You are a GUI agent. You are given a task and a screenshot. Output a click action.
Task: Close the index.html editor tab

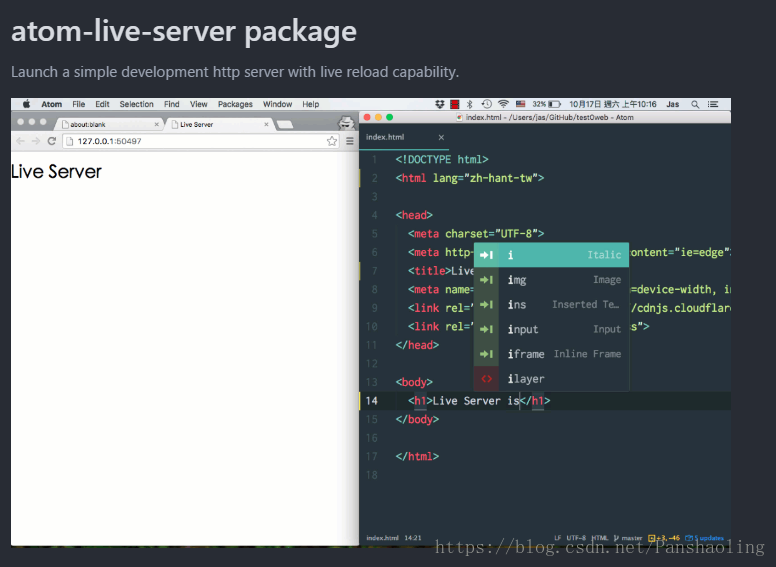click(x=441, y=137)
